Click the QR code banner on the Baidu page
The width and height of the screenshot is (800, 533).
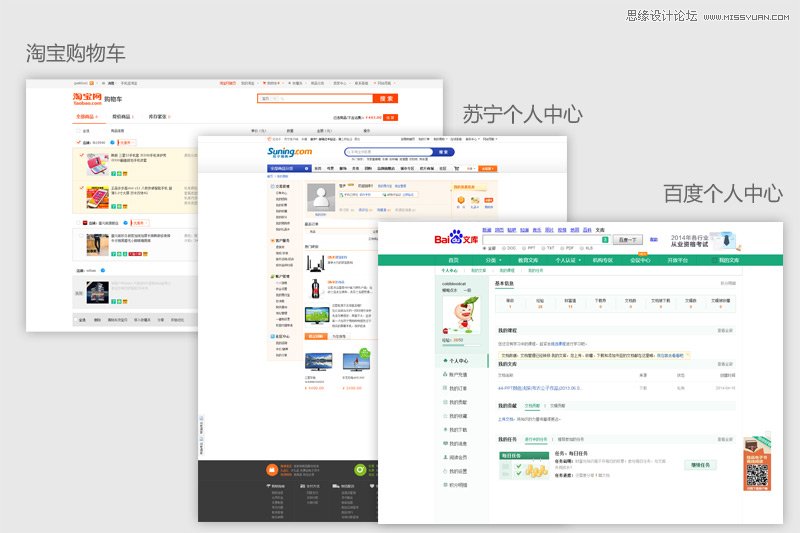[x=757, y=464]
